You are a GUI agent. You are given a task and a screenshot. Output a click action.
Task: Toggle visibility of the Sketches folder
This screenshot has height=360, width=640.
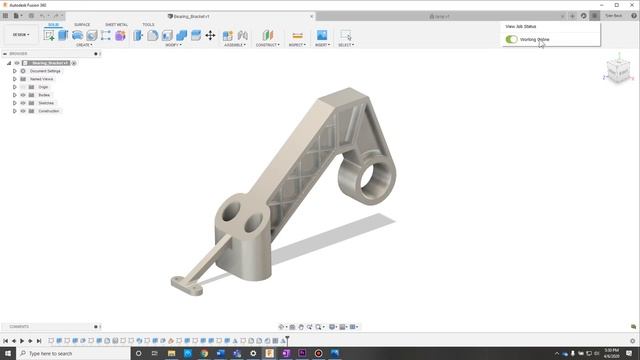click(x=23, y=103)
